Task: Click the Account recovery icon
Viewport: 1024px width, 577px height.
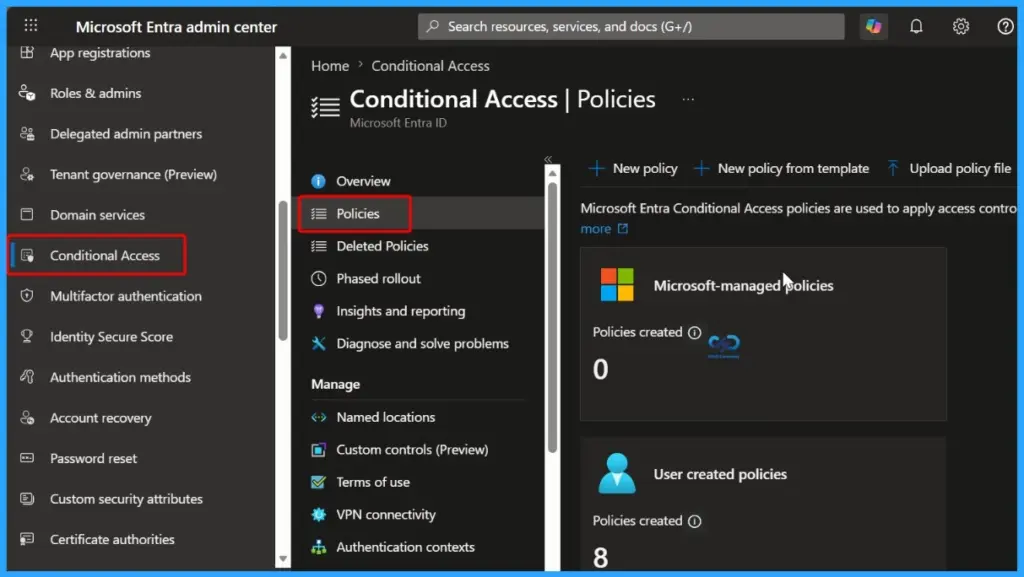Action: coord(27,418)
